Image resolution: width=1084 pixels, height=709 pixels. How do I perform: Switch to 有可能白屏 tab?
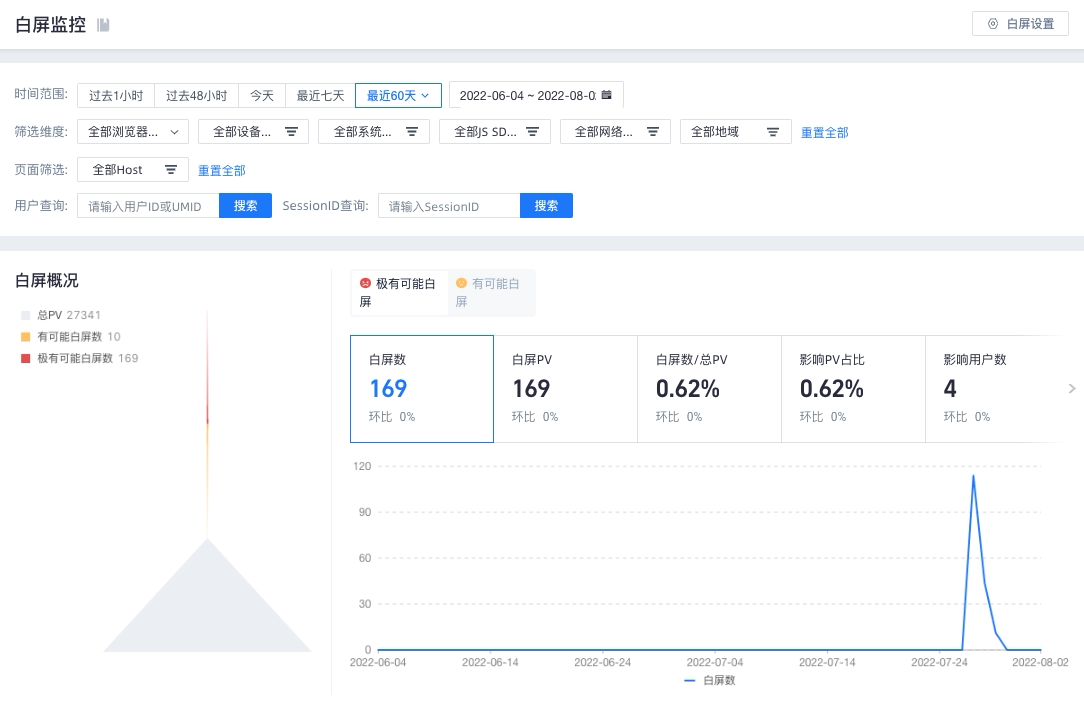click(491, 292)
